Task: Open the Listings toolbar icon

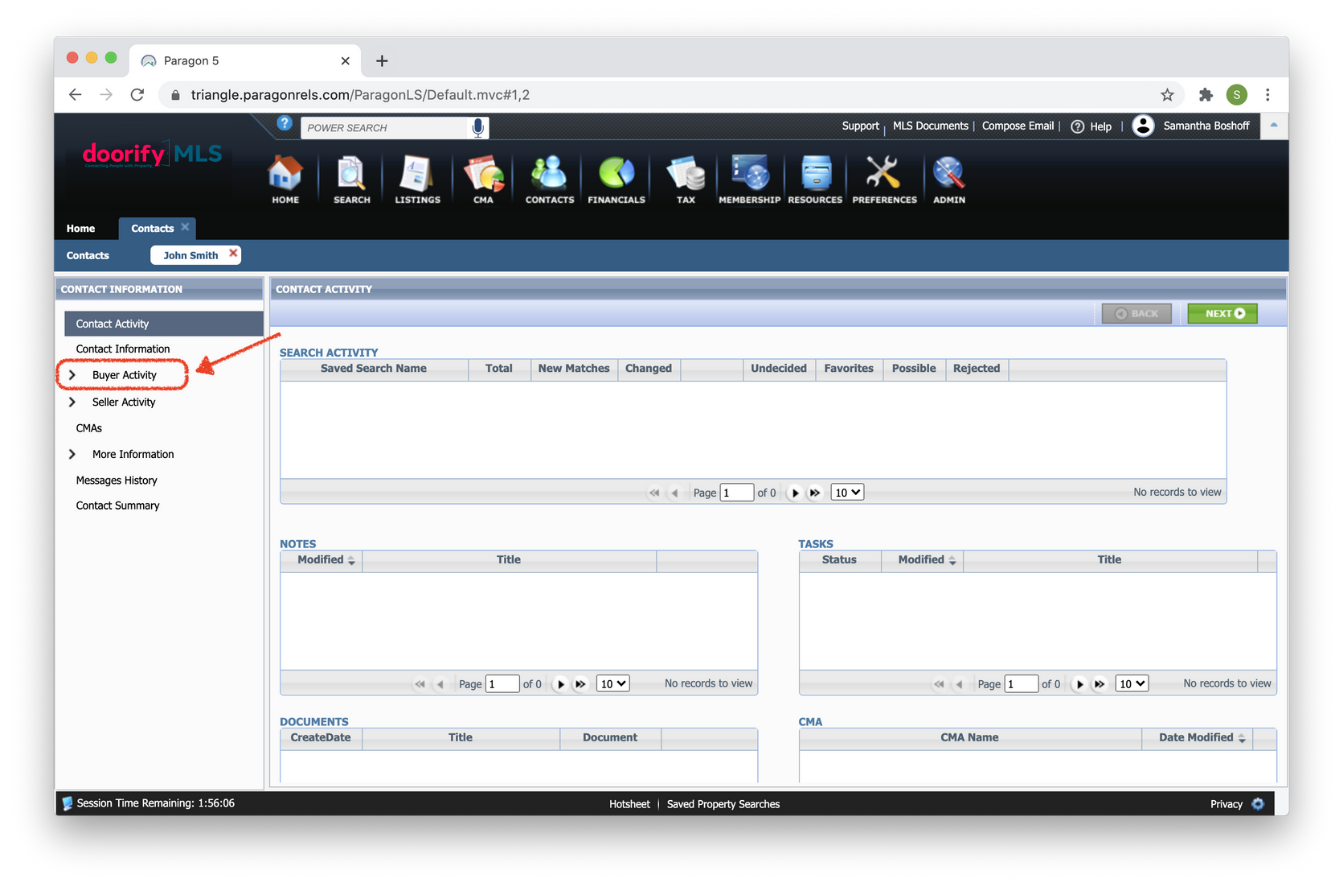Action: [x=417, y=180]
